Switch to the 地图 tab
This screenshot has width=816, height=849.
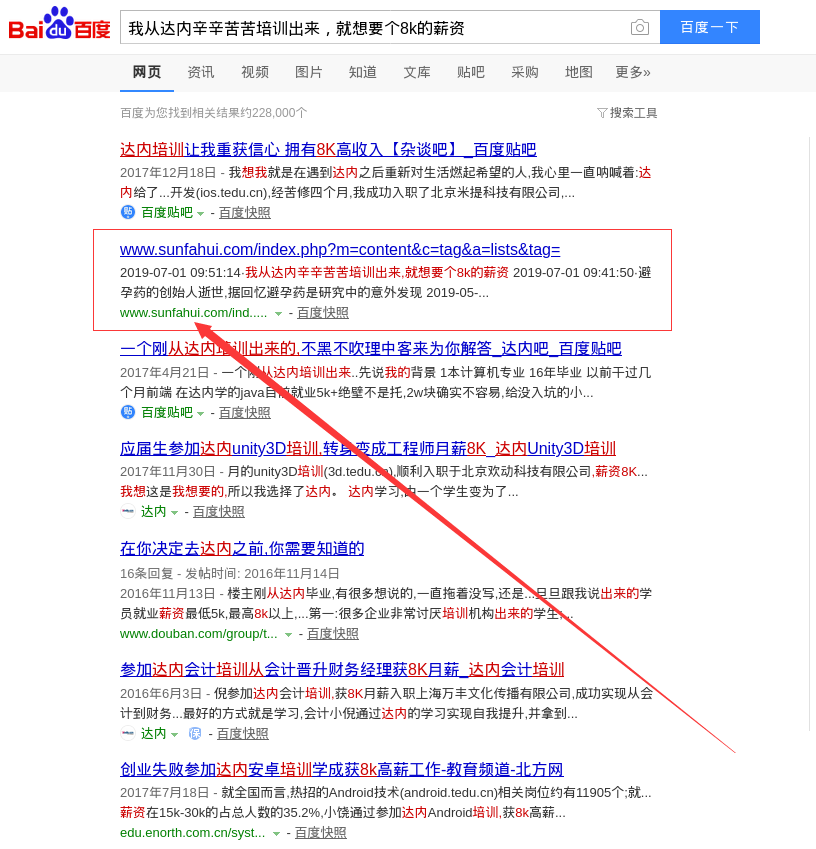(579, 72)
